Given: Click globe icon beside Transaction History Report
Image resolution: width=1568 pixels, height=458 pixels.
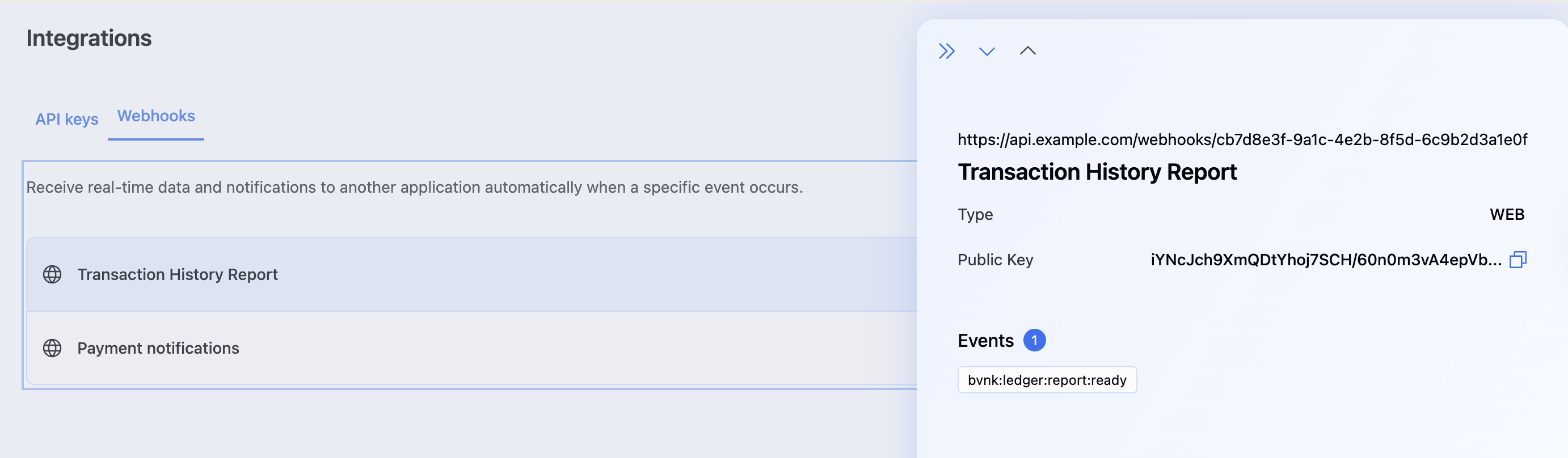Looking at the screenshot, I should click(52, 274).
